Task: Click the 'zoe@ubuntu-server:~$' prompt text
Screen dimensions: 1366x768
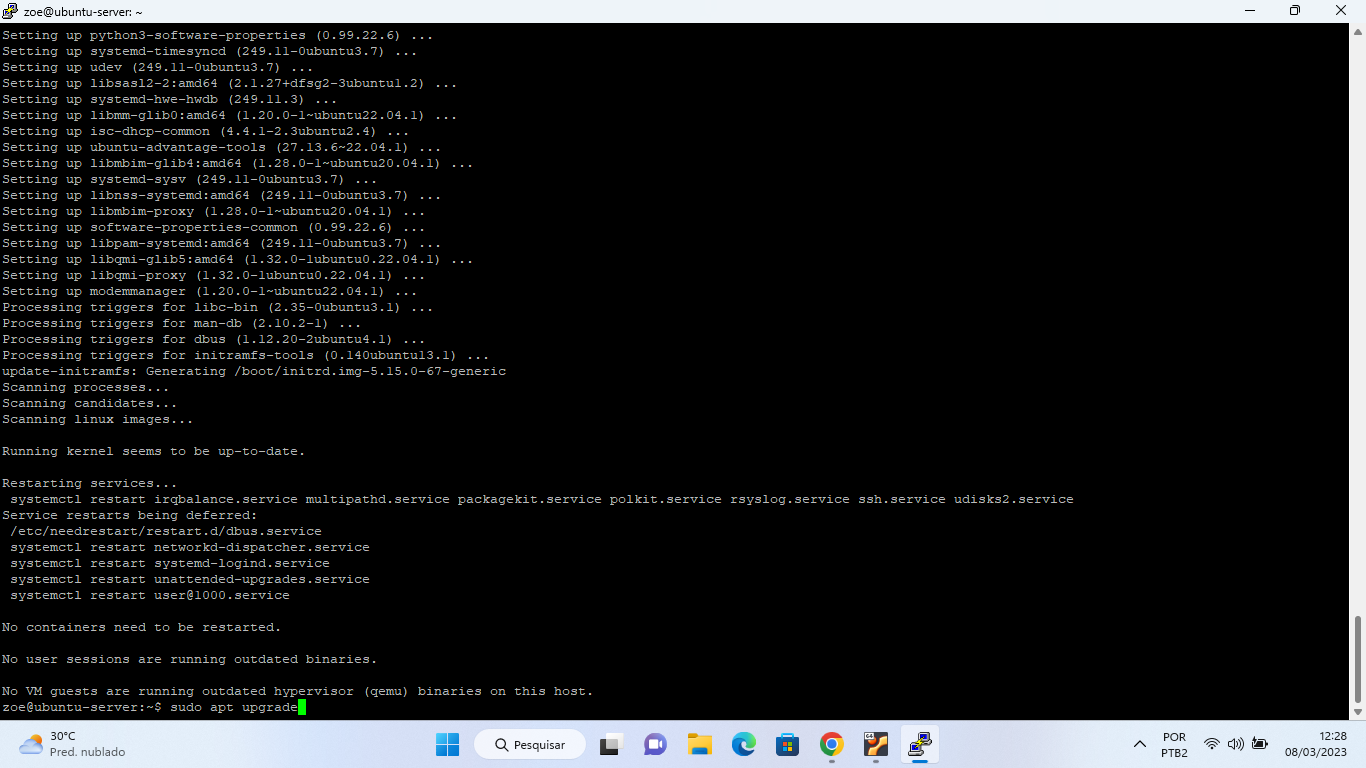Action: [x=82, y=707]
